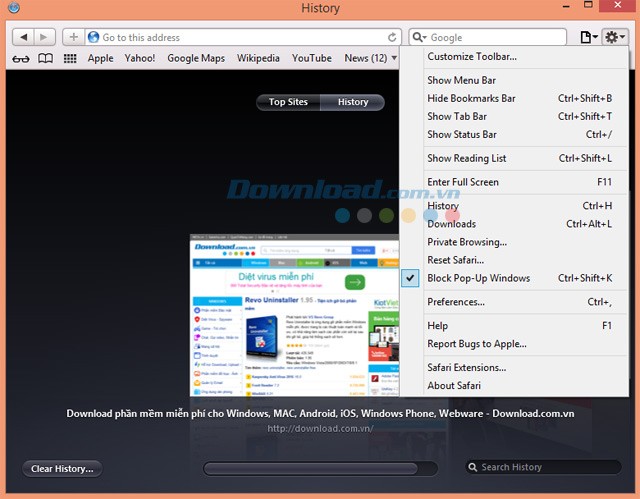
Task: Click the Clear History... button
Action: click(62, 468)
